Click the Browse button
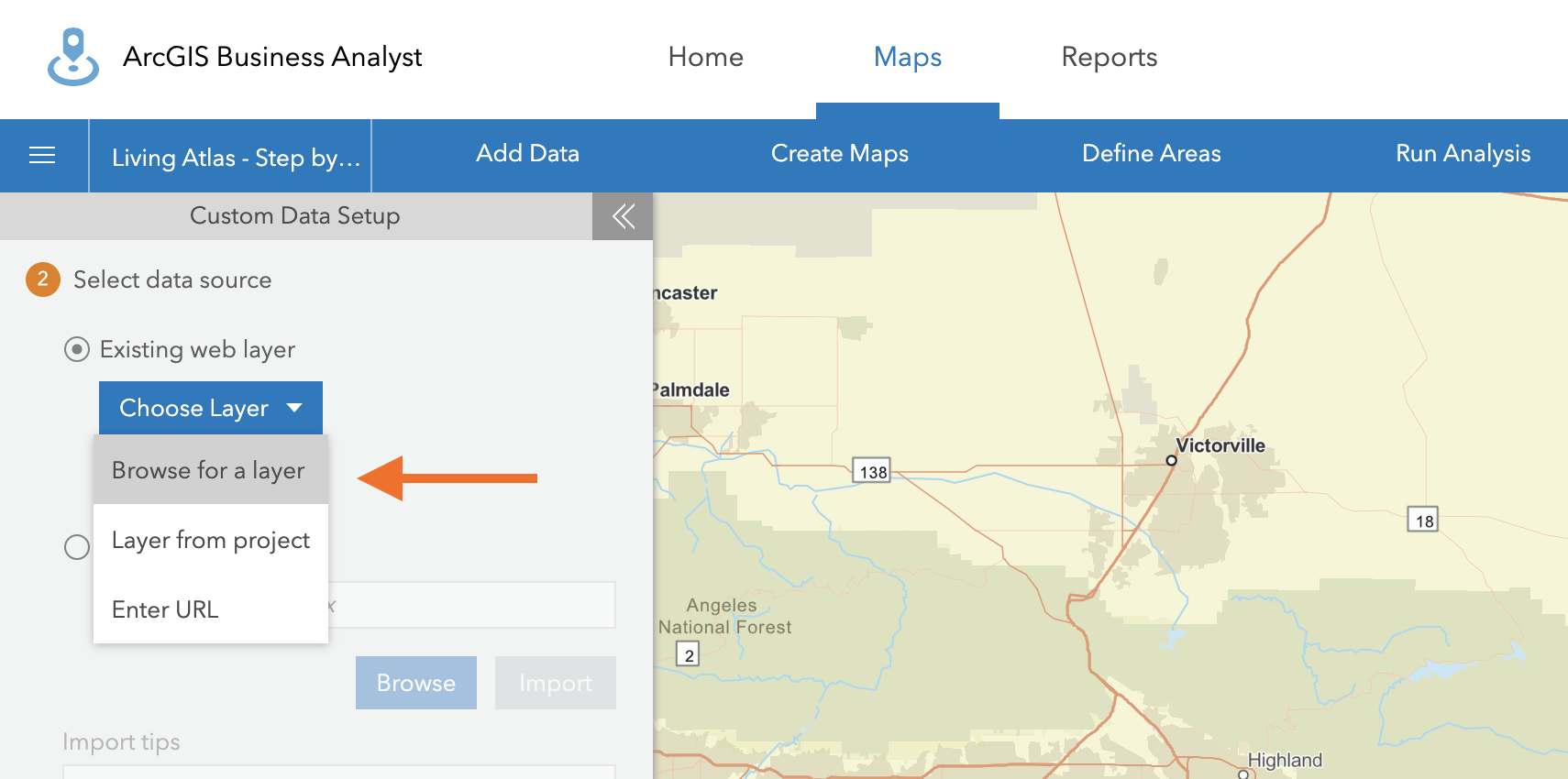1568x779 pixels. click(x=416, y=683)
